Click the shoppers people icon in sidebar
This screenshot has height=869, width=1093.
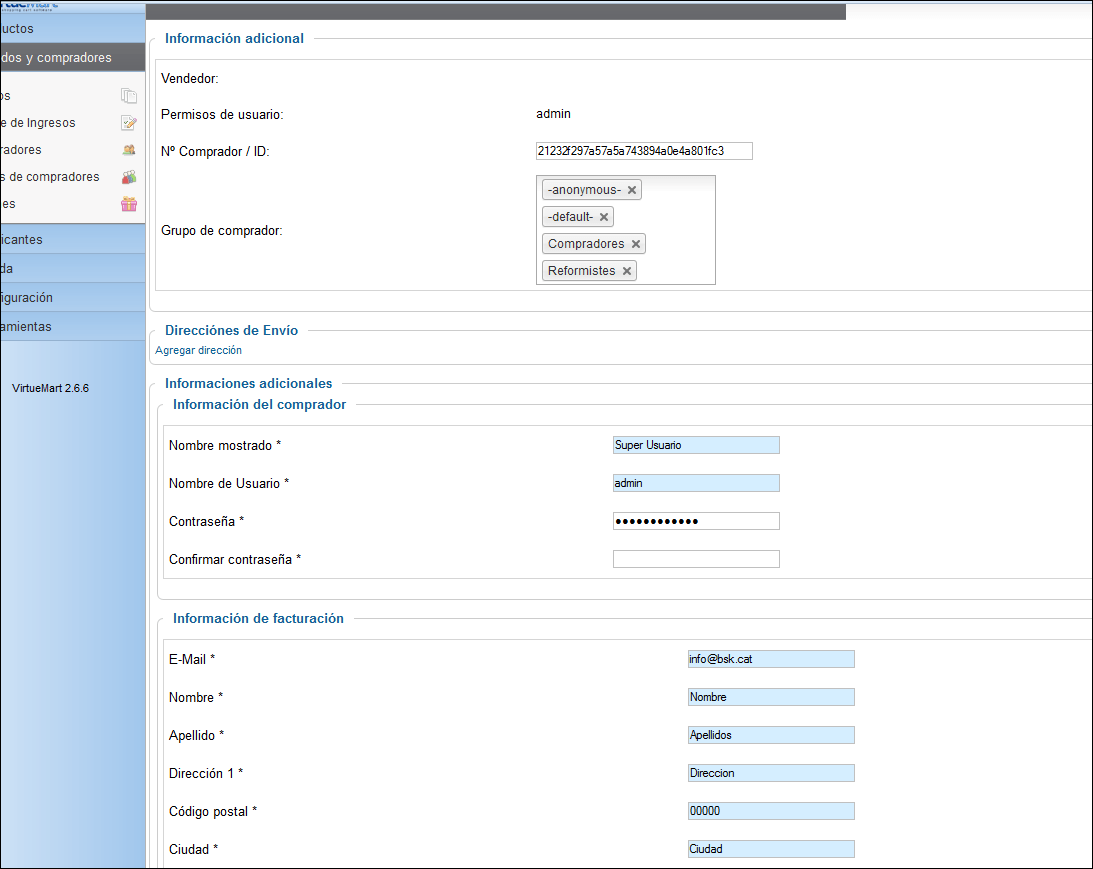(x=128, y=150)
